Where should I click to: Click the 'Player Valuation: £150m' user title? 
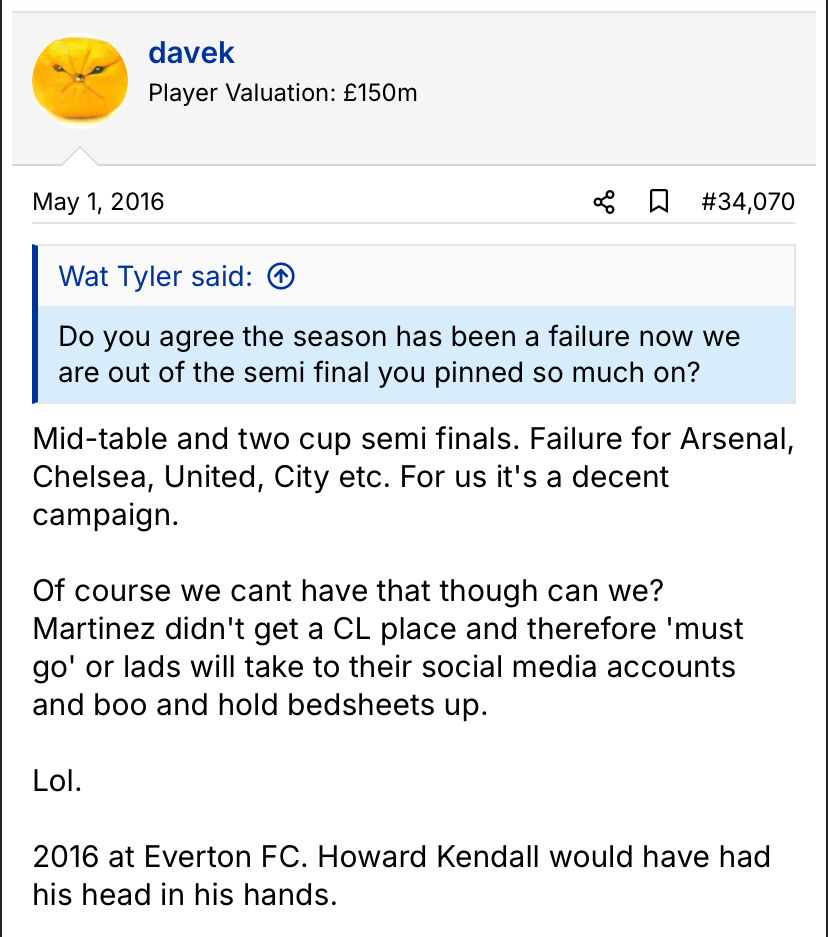(282, 94)
